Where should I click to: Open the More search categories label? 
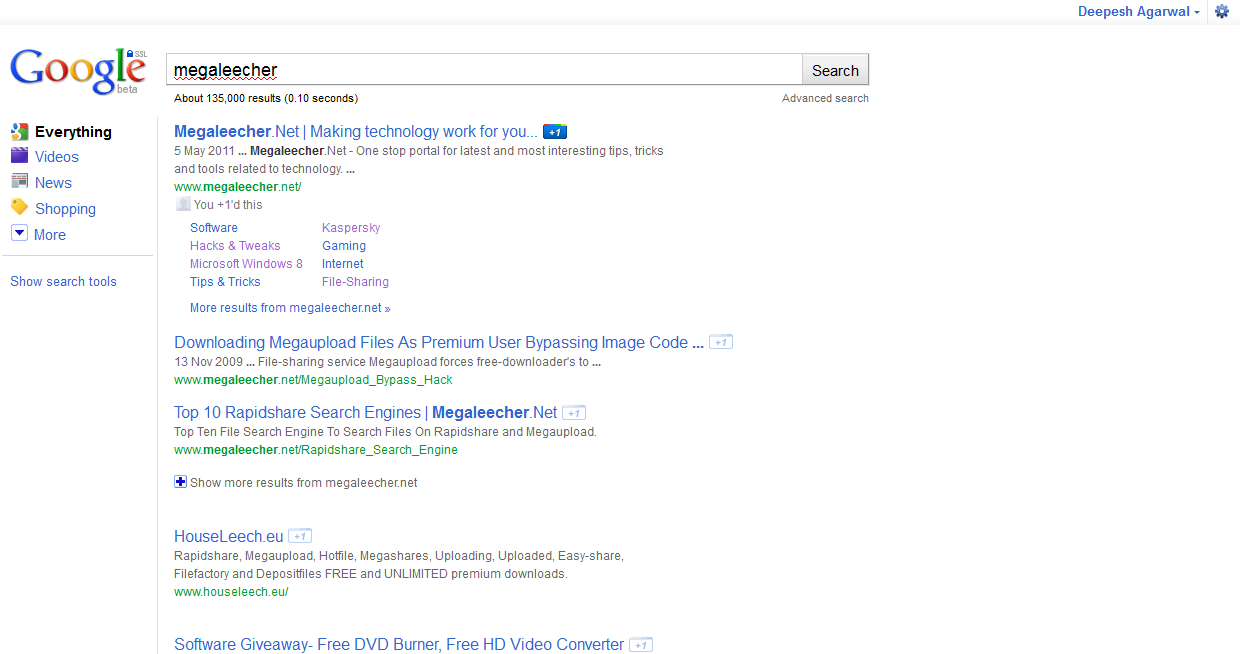(x=50, y=235)
